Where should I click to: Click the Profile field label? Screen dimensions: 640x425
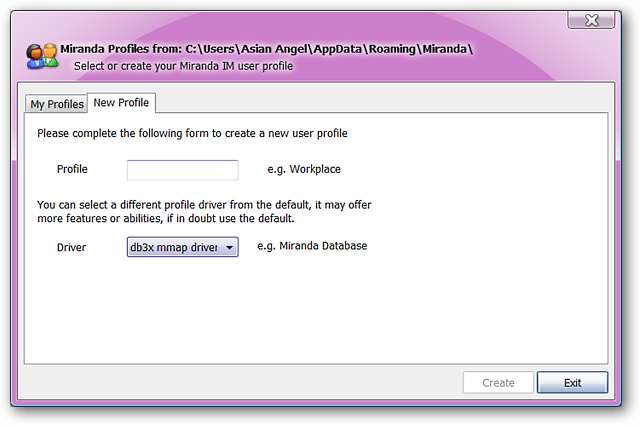(72, 169)
